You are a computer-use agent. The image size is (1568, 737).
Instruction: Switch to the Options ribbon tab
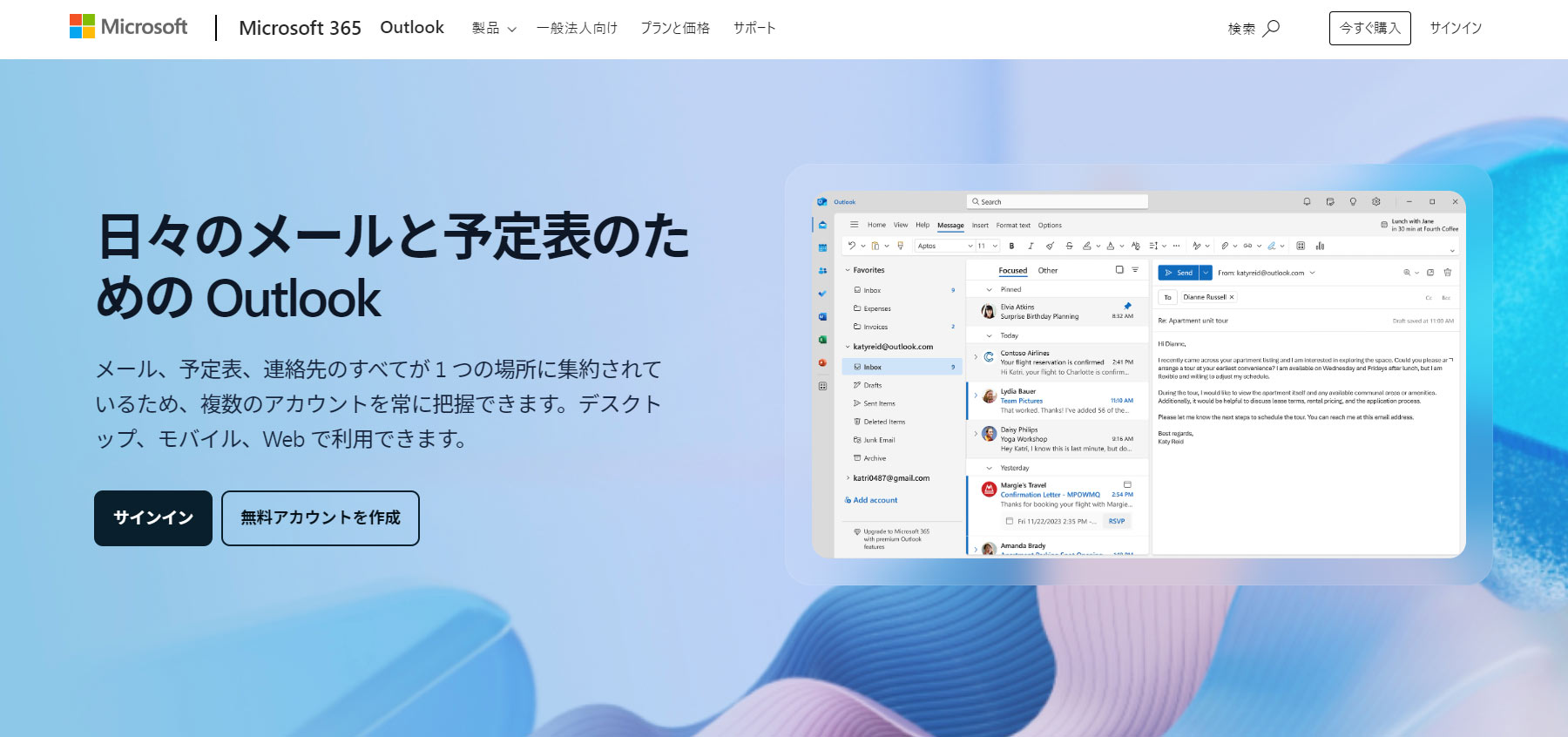(x=1050, y=225)
